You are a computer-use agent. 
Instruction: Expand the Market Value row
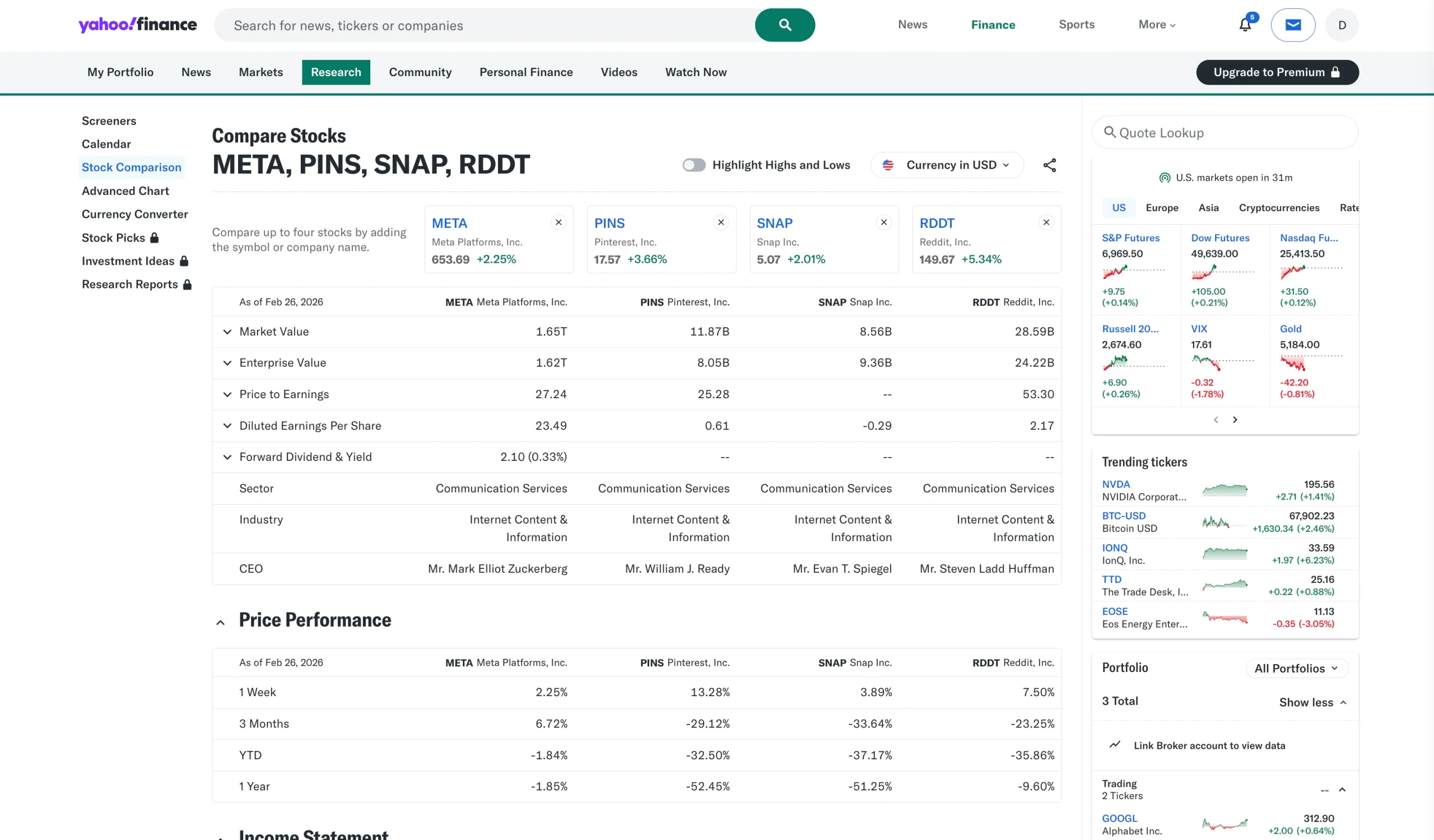click(x=227, y=332)
